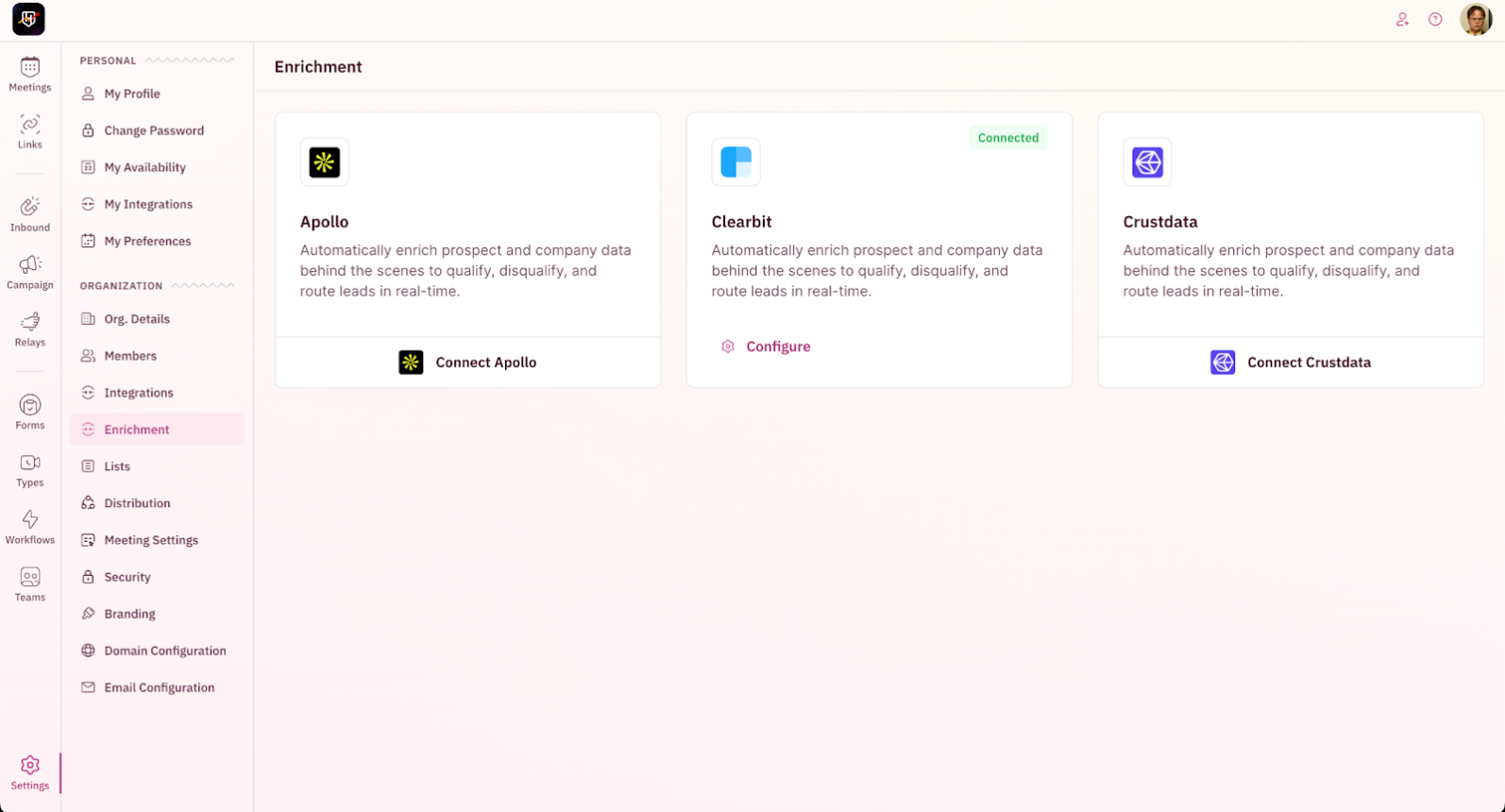Open Domain Configuration page
The image size is (1505, 812).
click(157, 651)
